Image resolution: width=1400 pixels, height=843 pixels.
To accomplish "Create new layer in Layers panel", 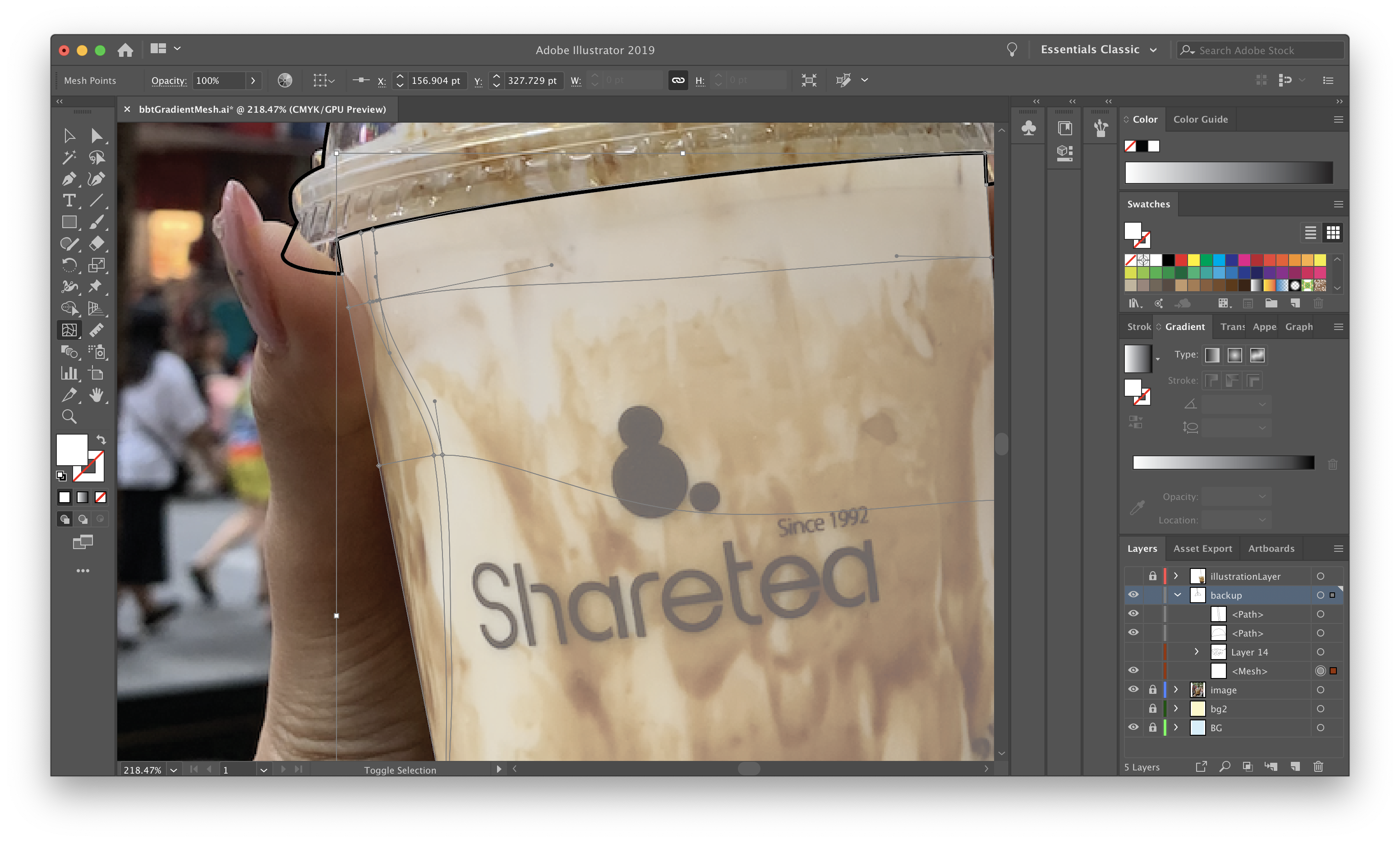I will point(1295,767).
